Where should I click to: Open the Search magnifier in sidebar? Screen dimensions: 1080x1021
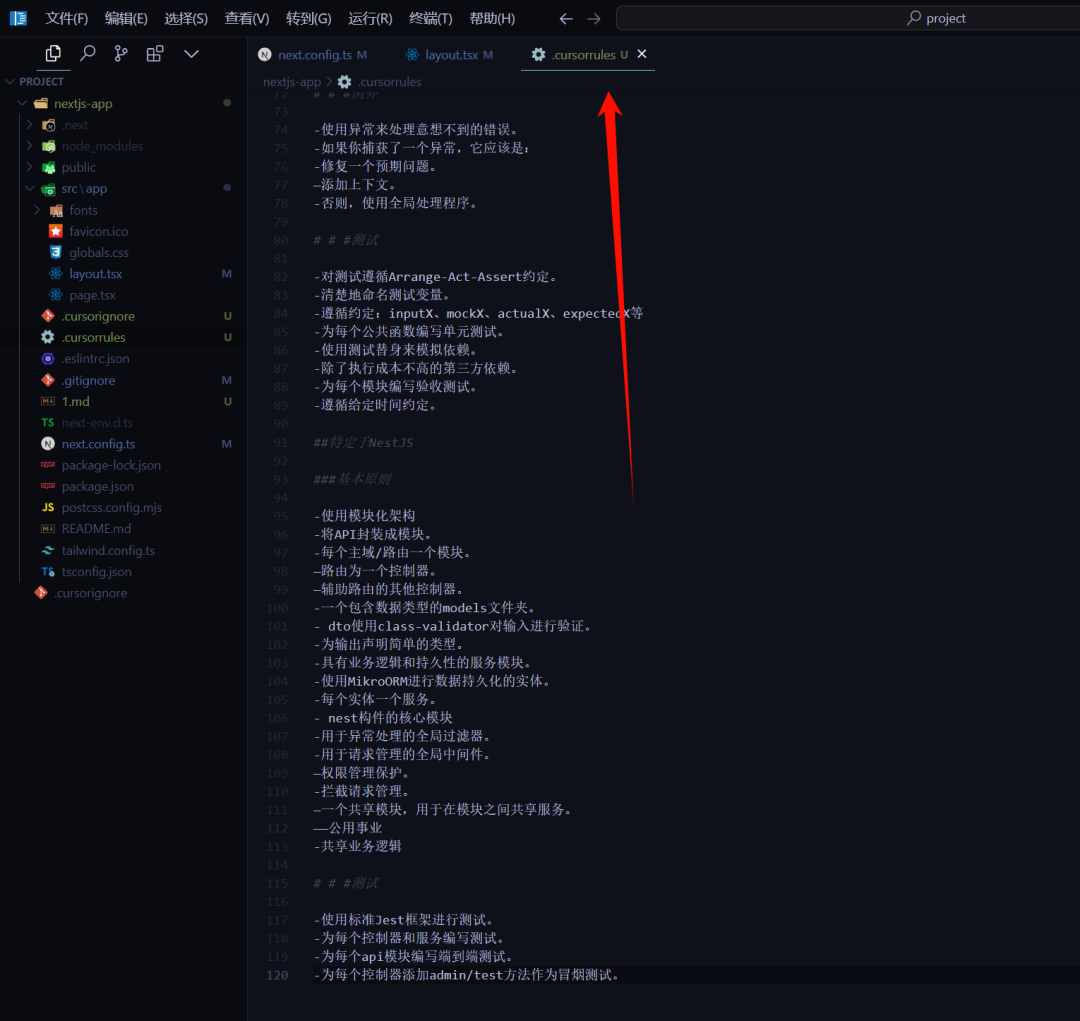(87, 54)
